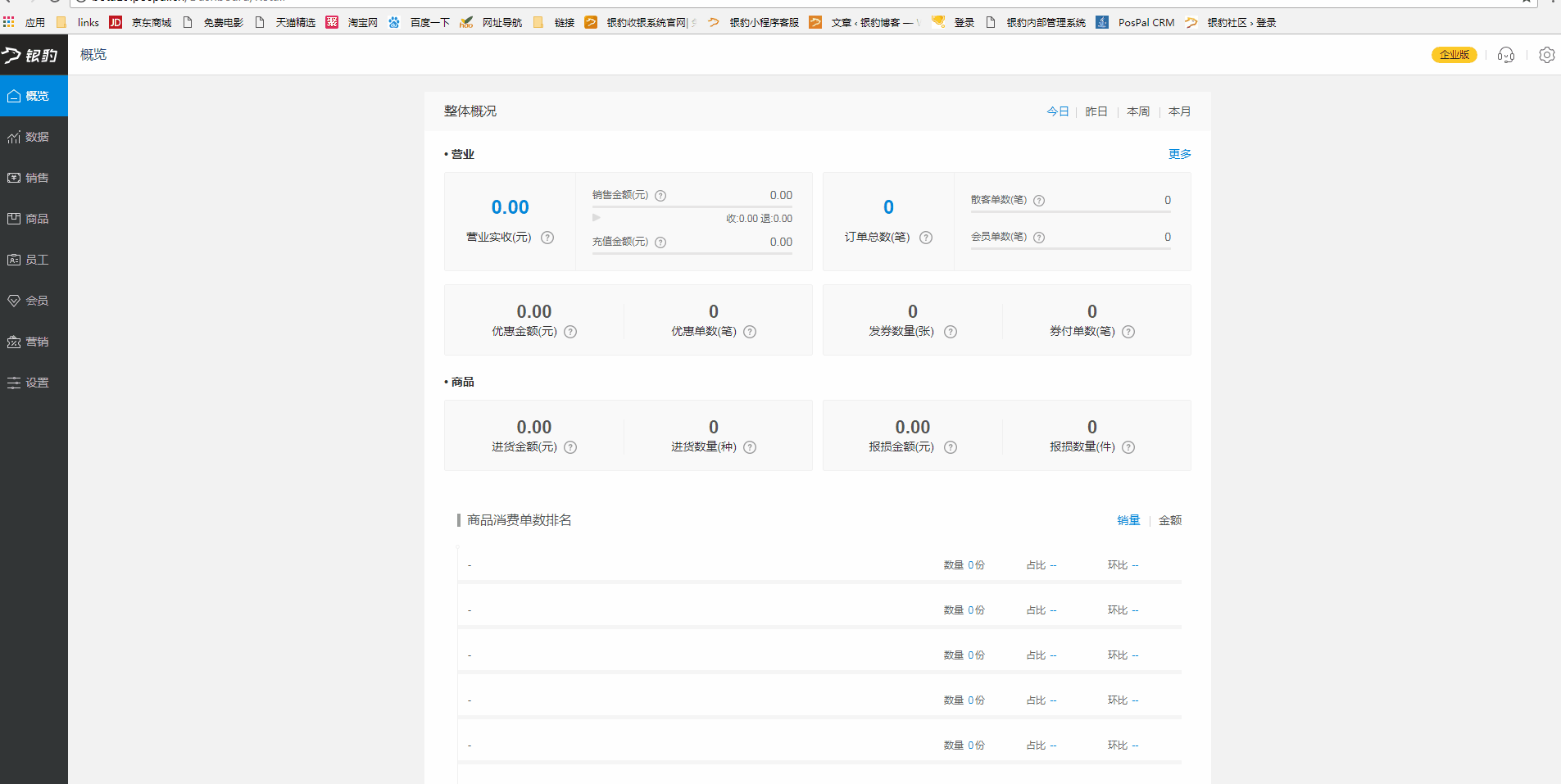Go to 会员 section in sidebar
The height and width of the screenshot is (784, 1561).
tap(34, 301)
